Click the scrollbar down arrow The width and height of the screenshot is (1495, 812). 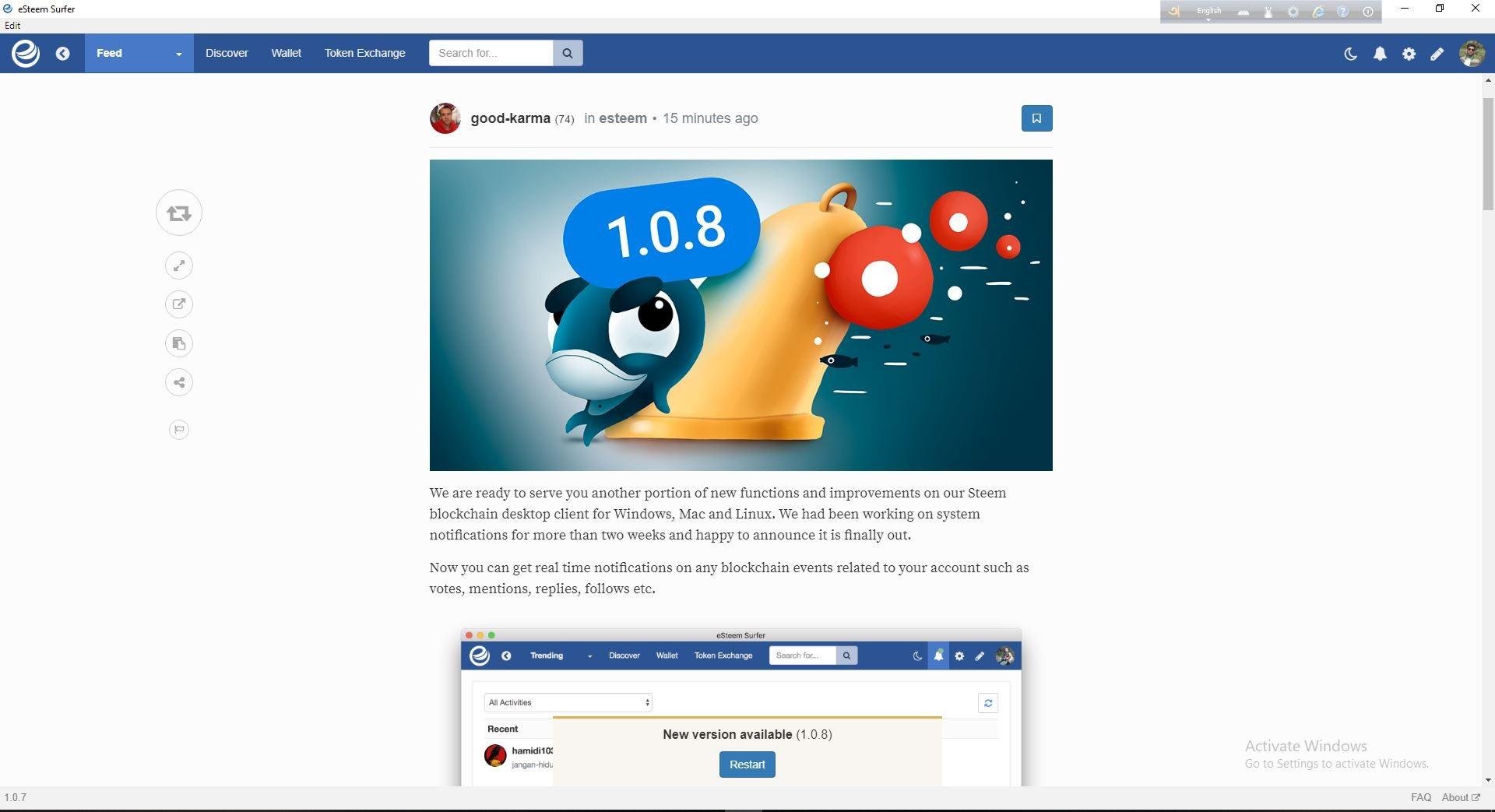1488,780
